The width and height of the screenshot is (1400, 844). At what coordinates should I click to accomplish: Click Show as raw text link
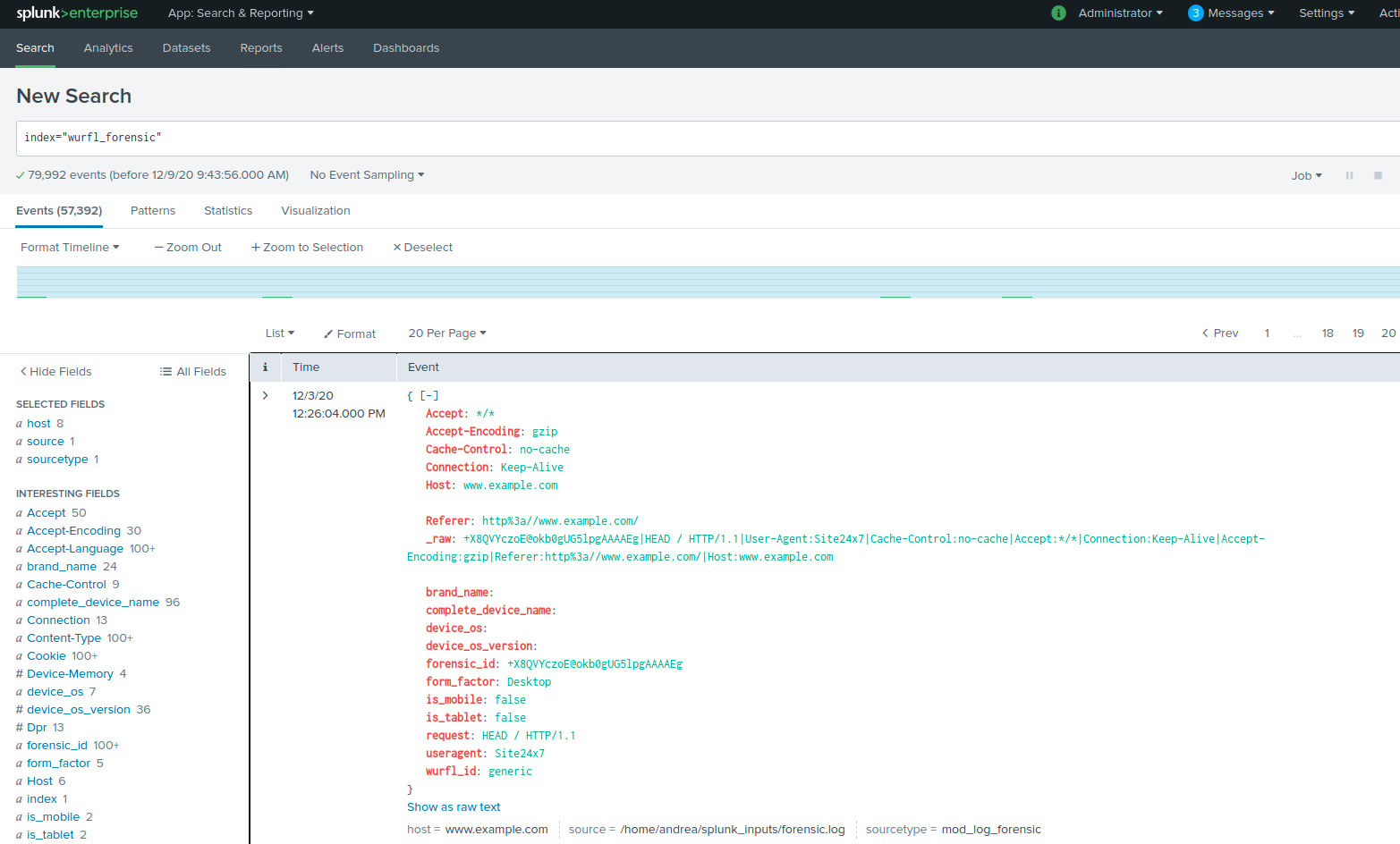click(454, 807)
